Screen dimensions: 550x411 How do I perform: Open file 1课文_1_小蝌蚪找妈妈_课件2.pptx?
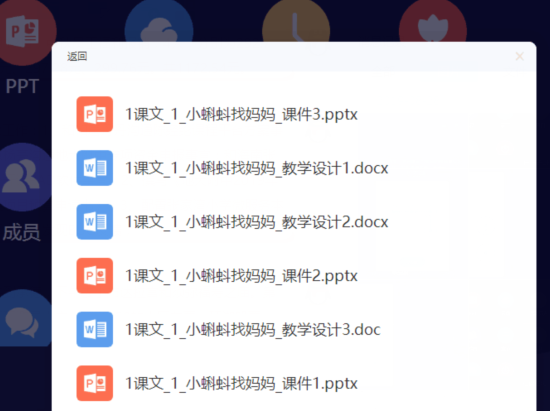241,276
